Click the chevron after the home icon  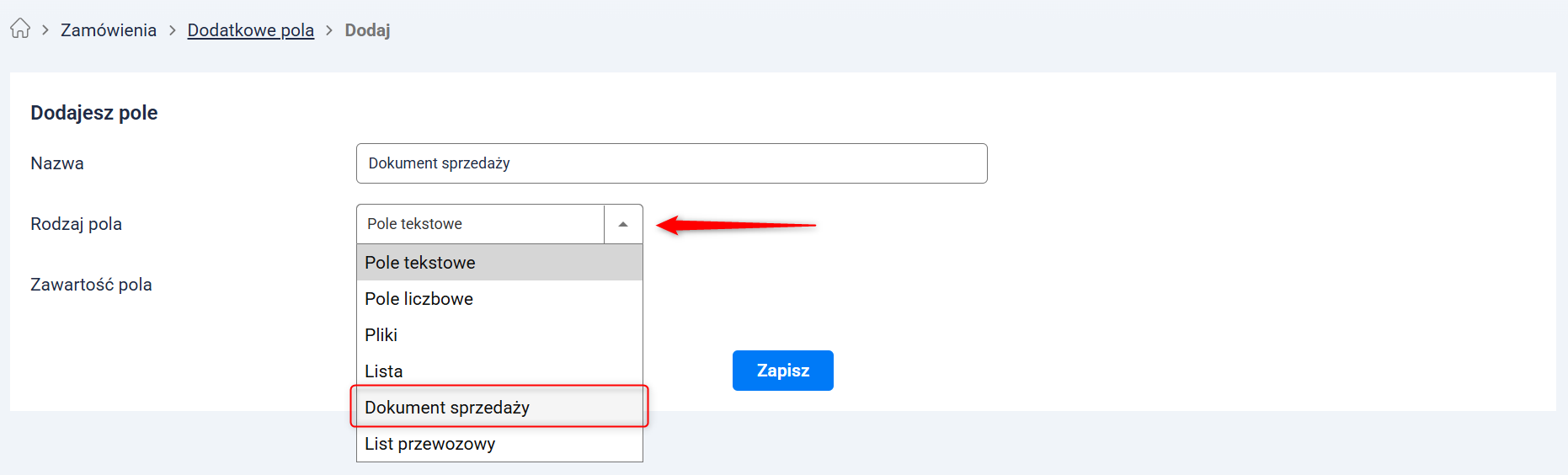(45, 30)
